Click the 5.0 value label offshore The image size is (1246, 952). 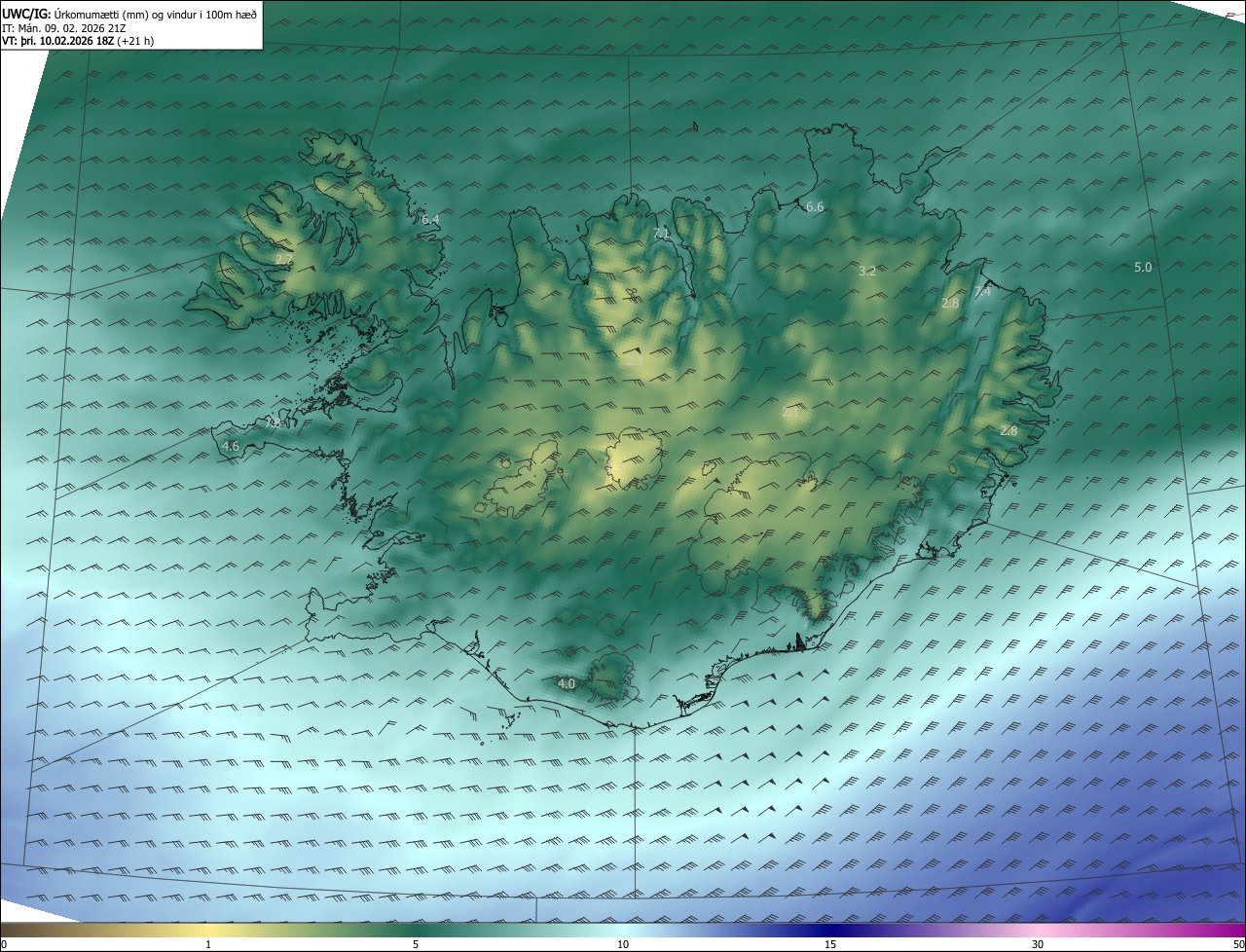click(x=1143, y=267)
